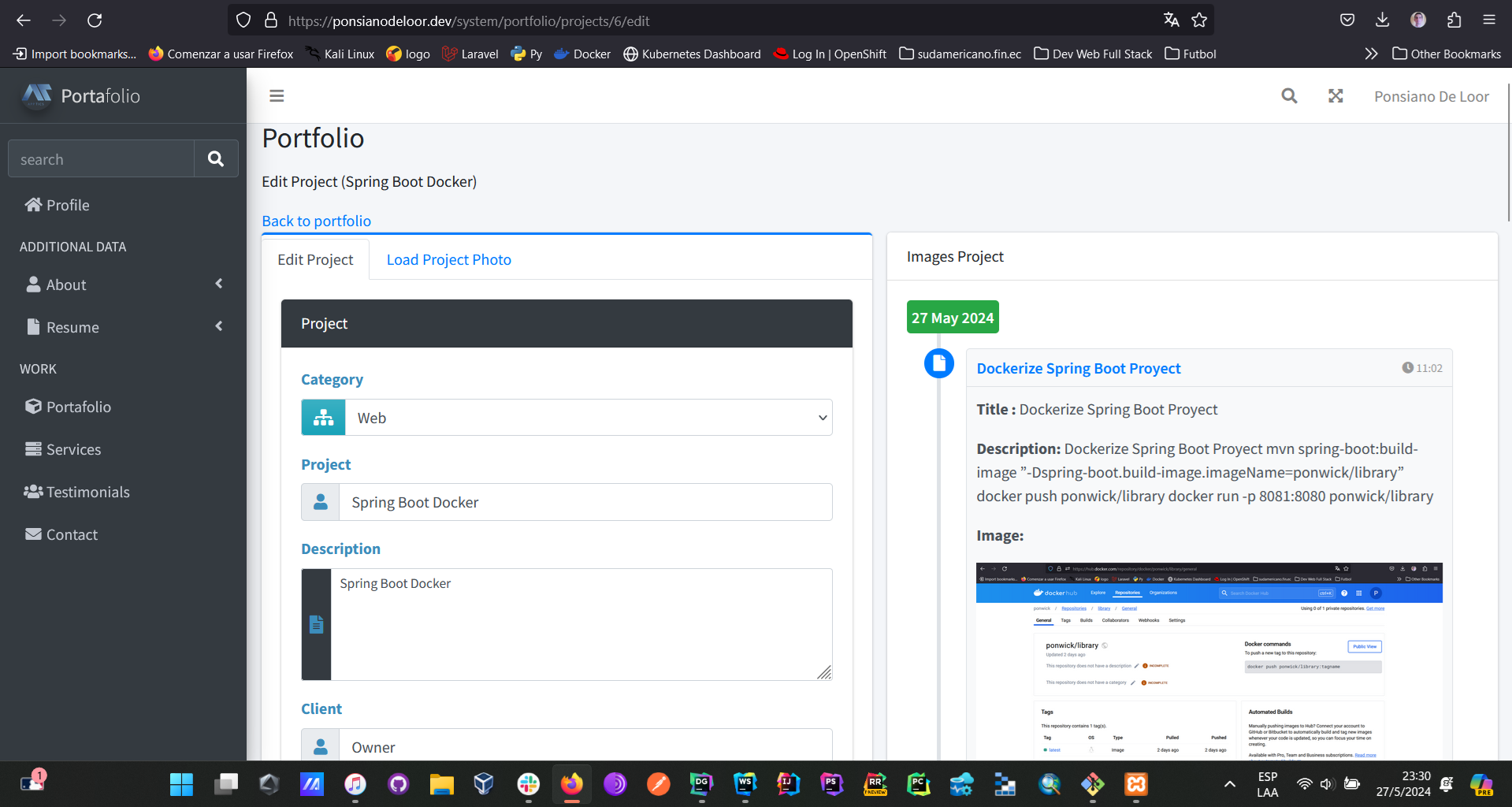This screenshot has width=1512, height=807.
Task: Click the browser reload icon
Action: coord(95,20)
